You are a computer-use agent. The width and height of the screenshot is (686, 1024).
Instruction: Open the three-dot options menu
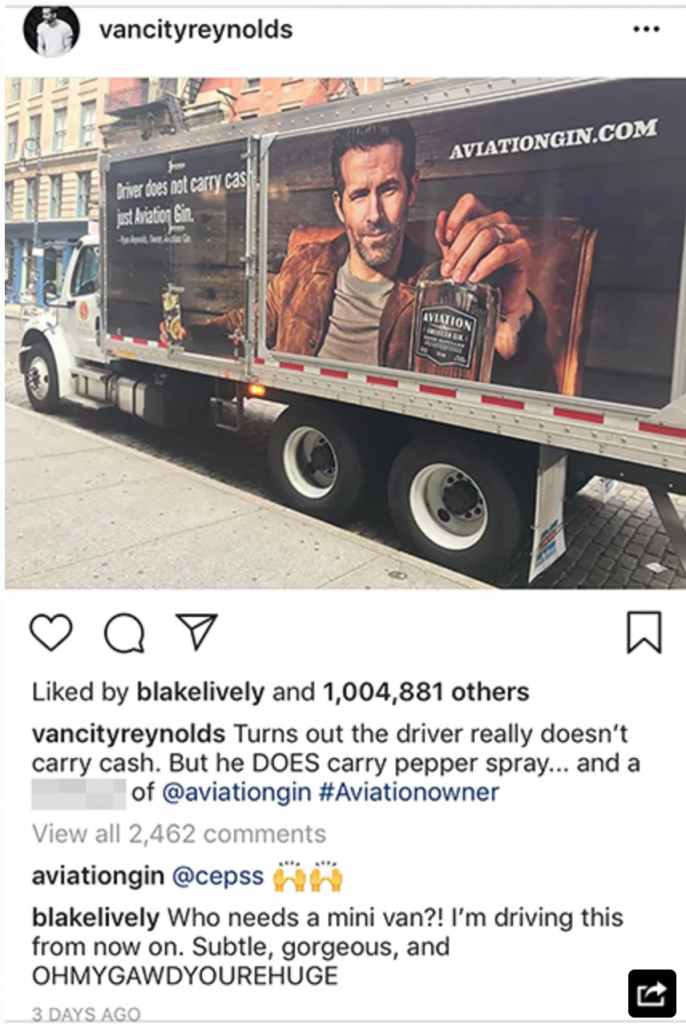click(647, 29)
